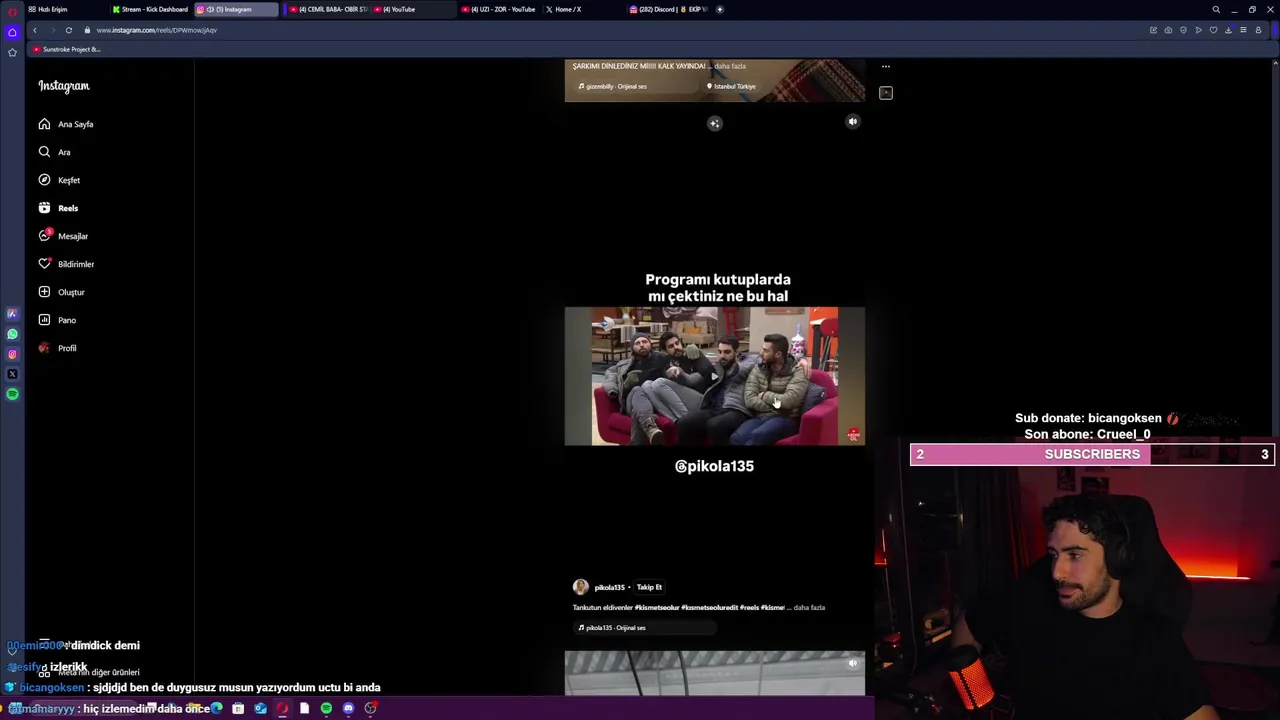Expand caption with first 'daha fazla'
The width and height of the screenshot is (1280, 720).
(730, 66)
